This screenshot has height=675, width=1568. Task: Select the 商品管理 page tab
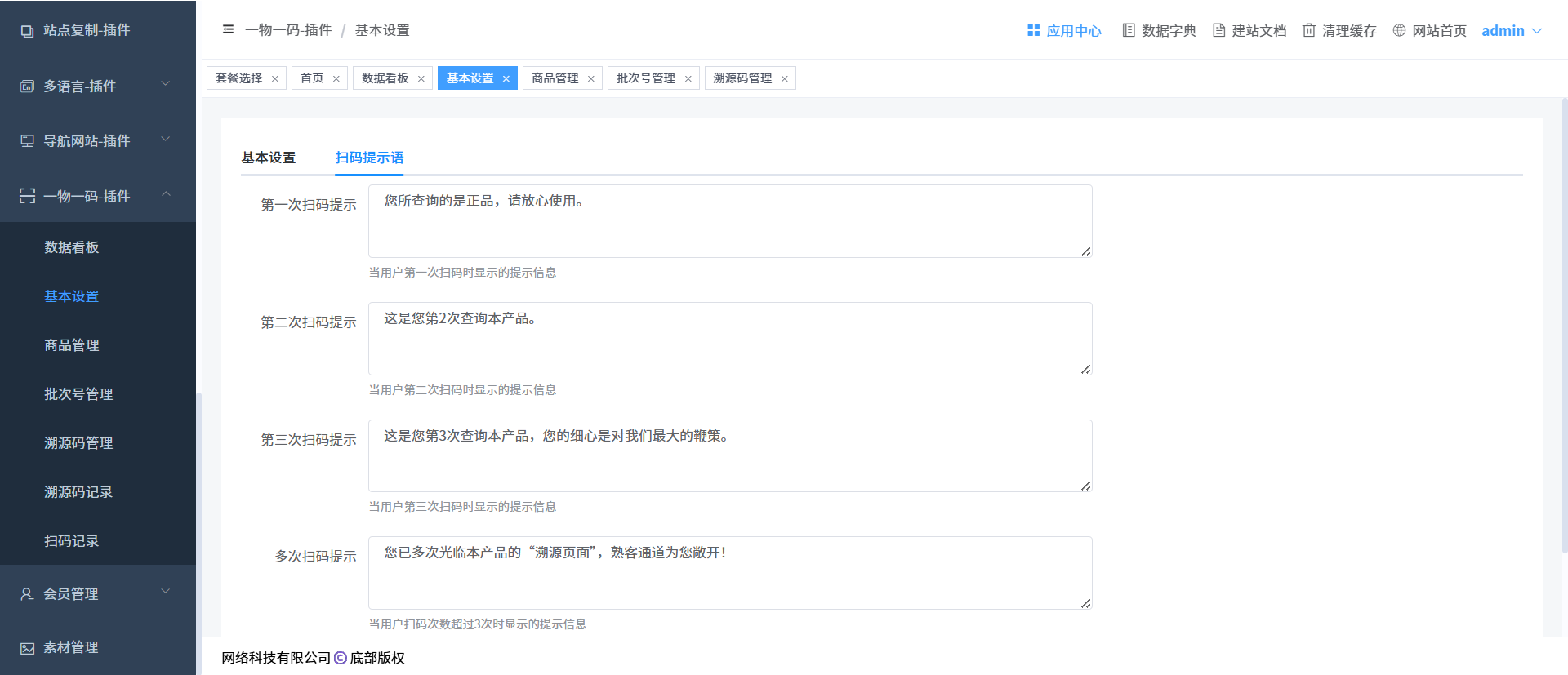[555, 78]
